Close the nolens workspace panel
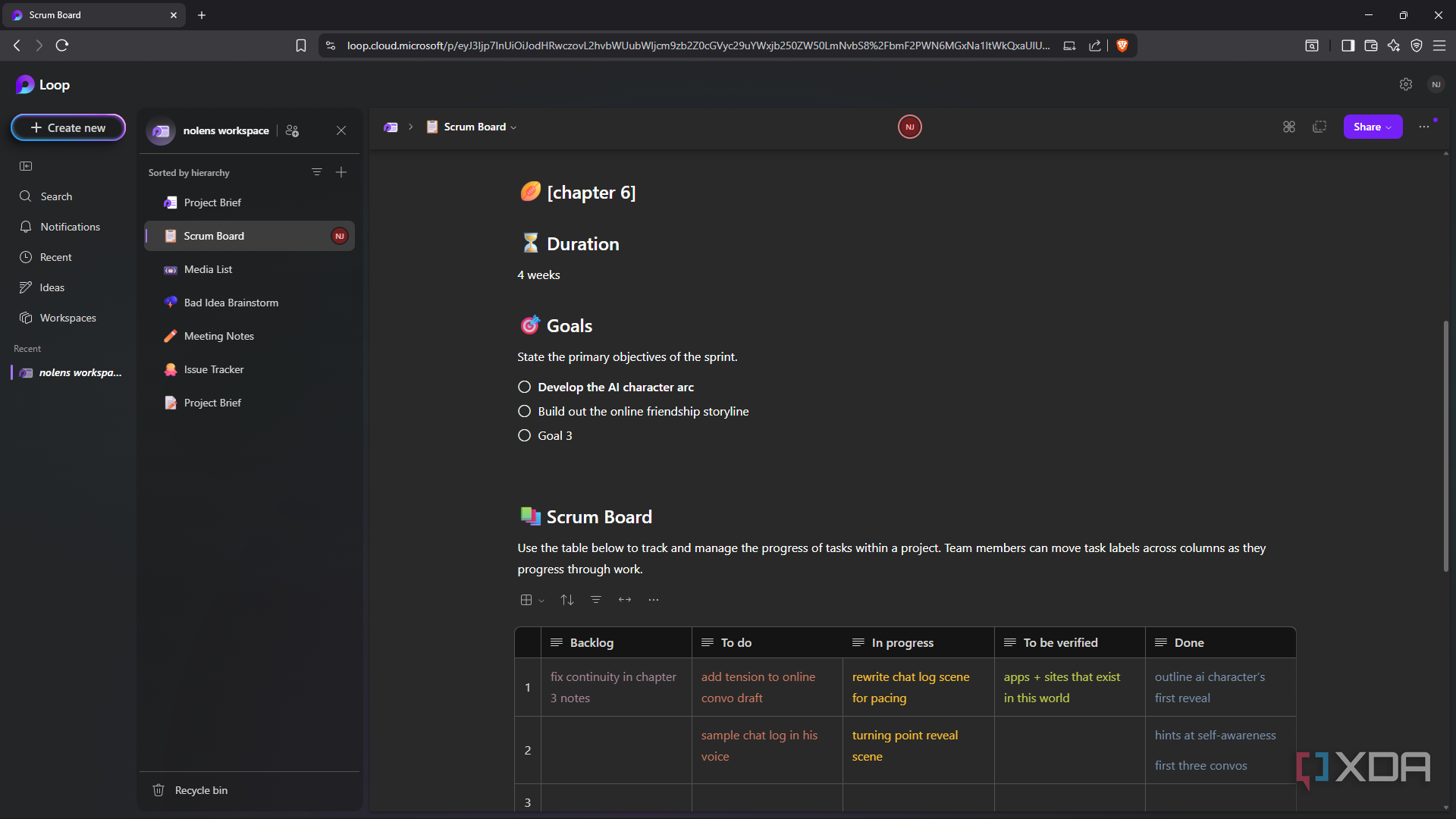The width and height of the screenshot is (1456, 819). click(x=341, y=130)
